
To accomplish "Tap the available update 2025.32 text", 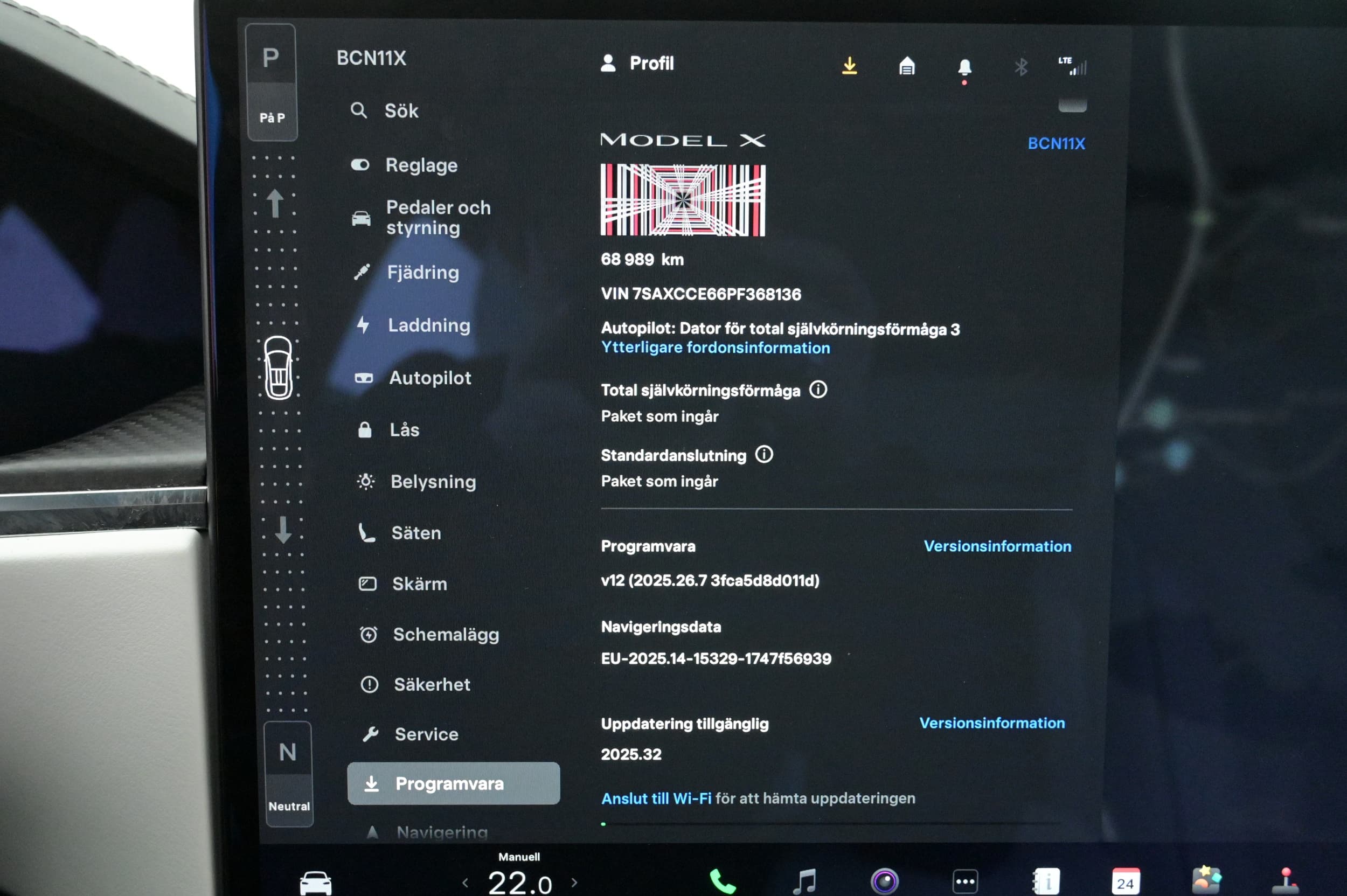I will 631,754.
